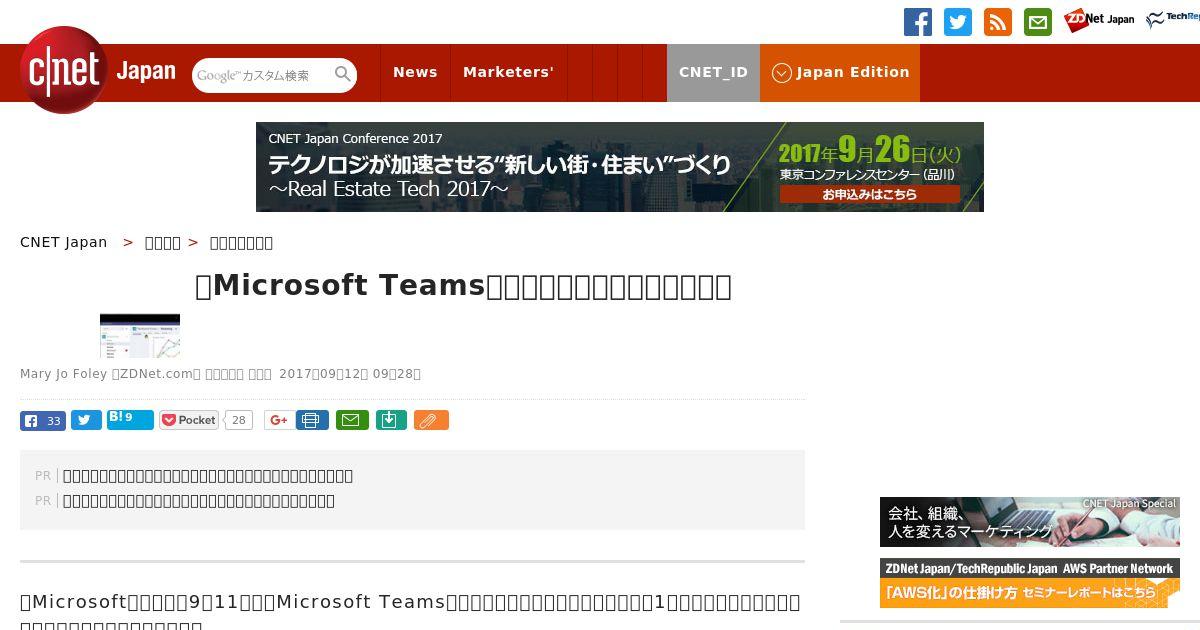Click the search magnifier icon
Viewport: 1200px width, 630px height.
pyautogui.click(x=343, y=74)
